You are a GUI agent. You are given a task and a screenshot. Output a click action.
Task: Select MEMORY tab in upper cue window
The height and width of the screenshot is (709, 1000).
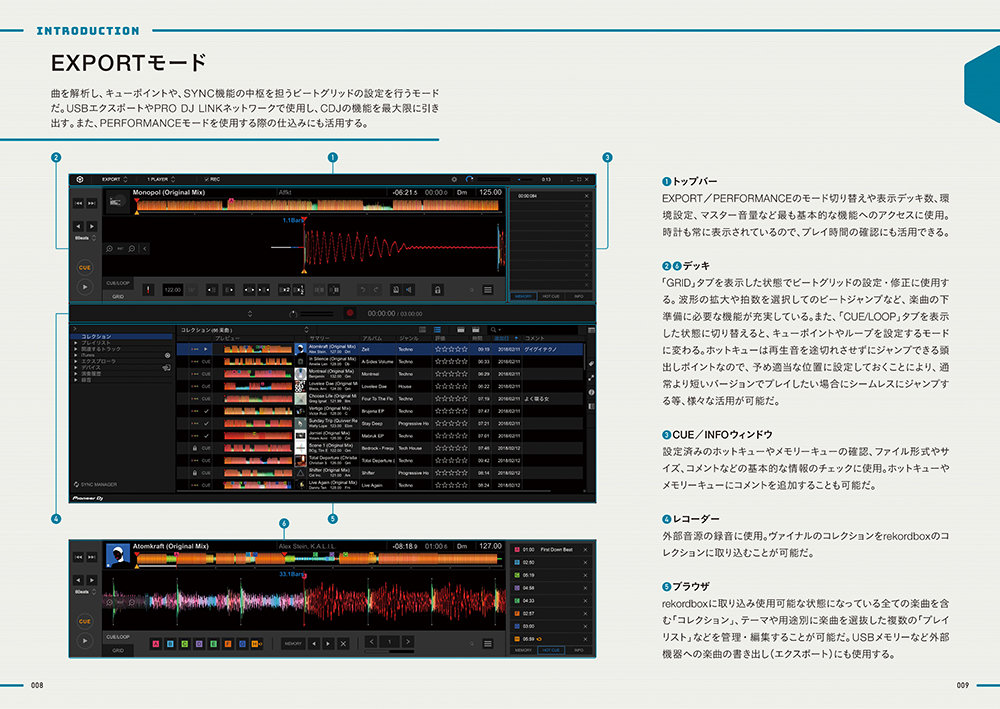[x=524, y=296]
